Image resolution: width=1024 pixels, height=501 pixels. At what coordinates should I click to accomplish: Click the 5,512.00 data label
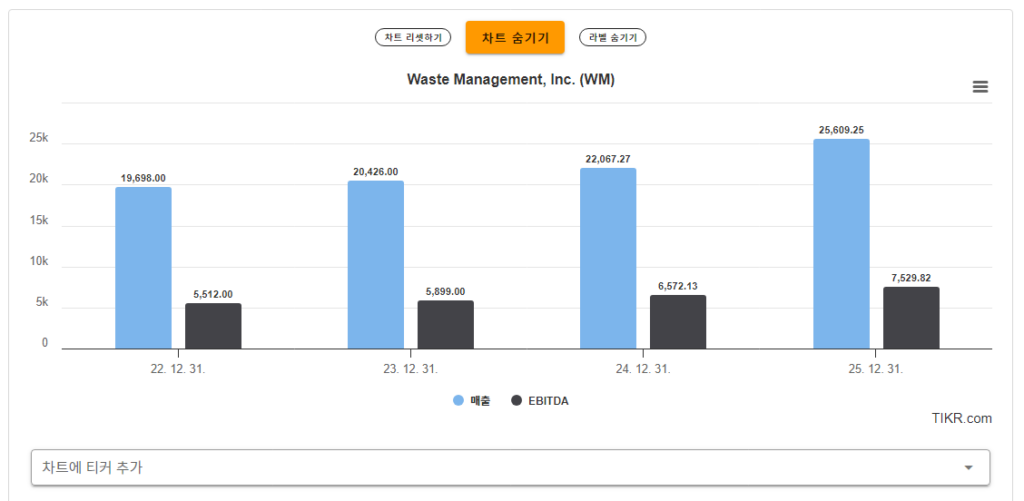tap(213, 294)
